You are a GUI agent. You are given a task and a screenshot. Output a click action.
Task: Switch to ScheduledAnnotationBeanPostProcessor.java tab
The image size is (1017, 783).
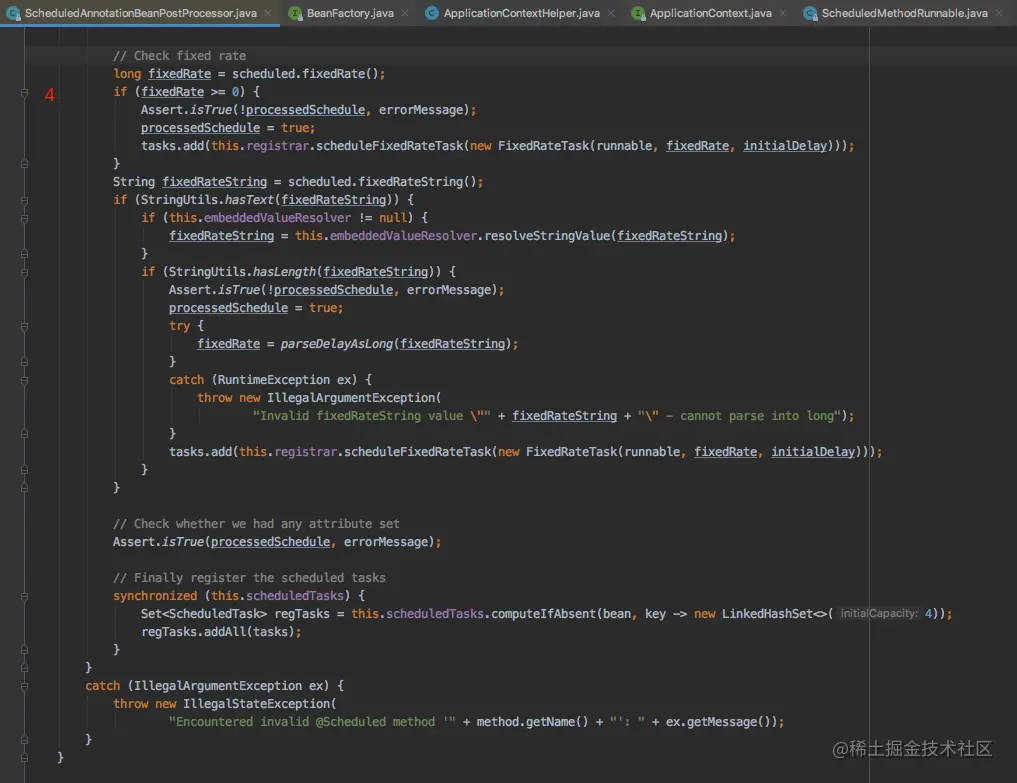pos(140,13)
